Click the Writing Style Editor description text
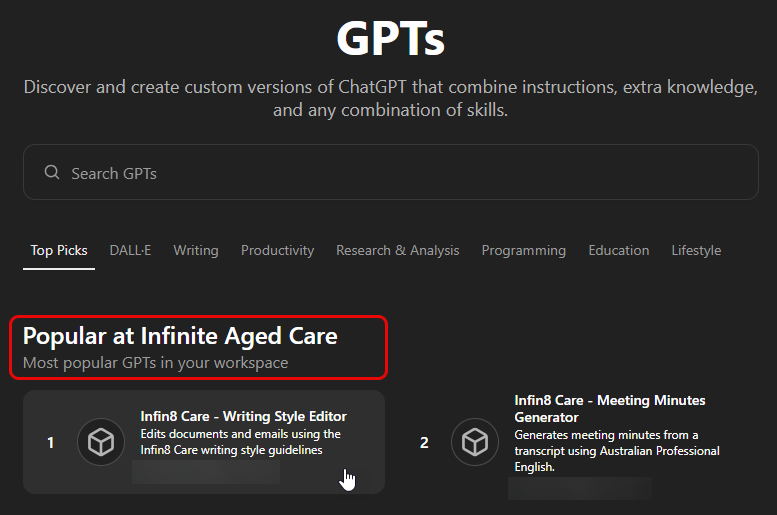Viewport: 777px width, 515px height. (x=240, y=442)
